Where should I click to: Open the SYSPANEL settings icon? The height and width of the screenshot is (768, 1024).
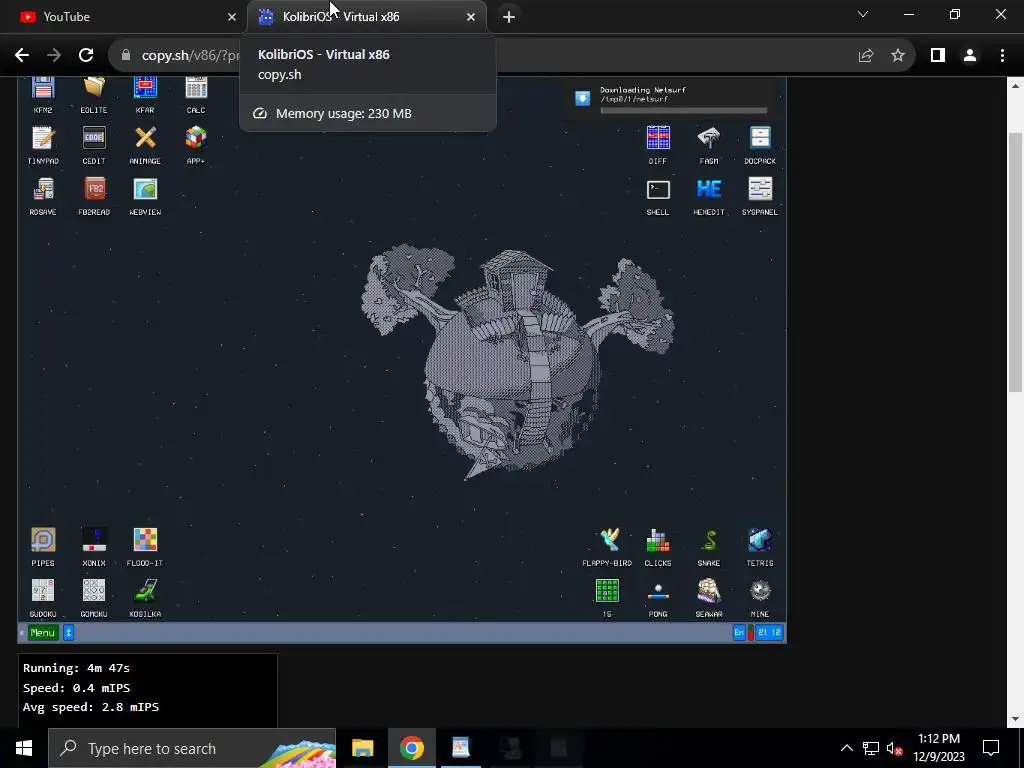(x=760, y=196)
